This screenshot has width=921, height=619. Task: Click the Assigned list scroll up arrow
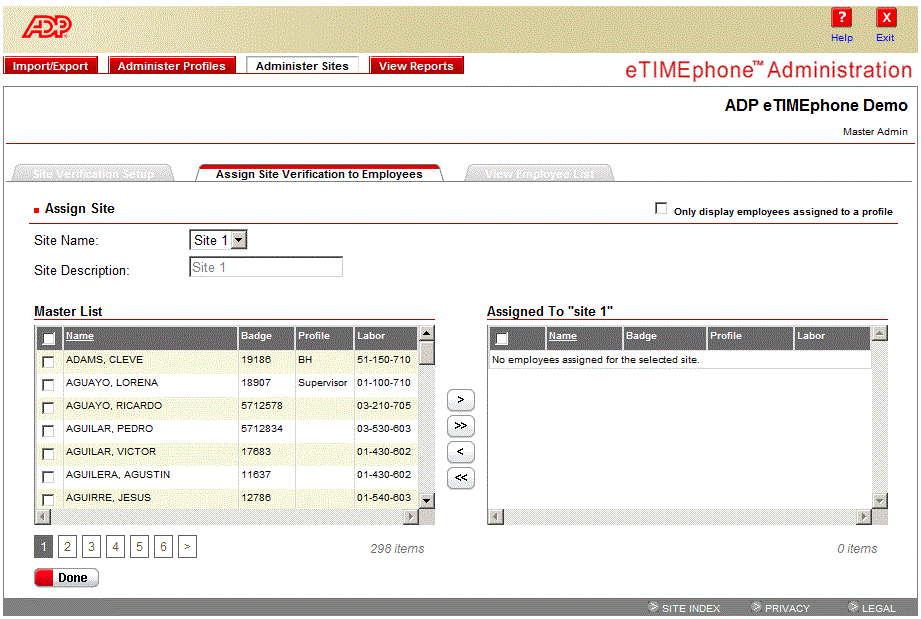(879, 334)
